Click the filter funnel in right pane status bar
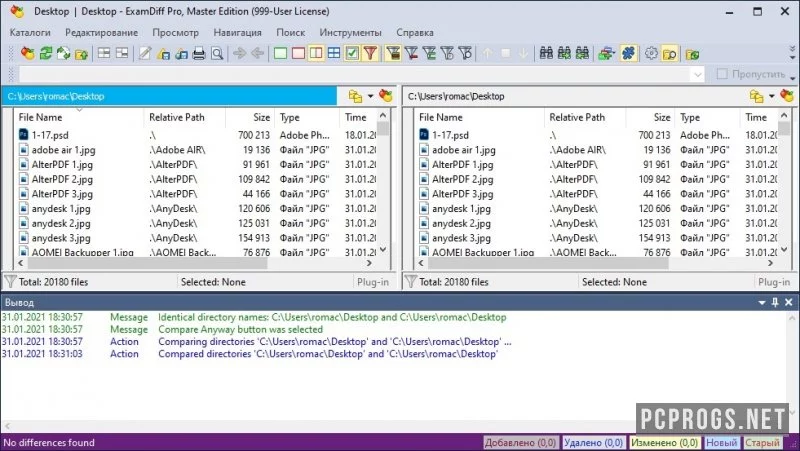The image size is (800, 451). pos(411,282)
